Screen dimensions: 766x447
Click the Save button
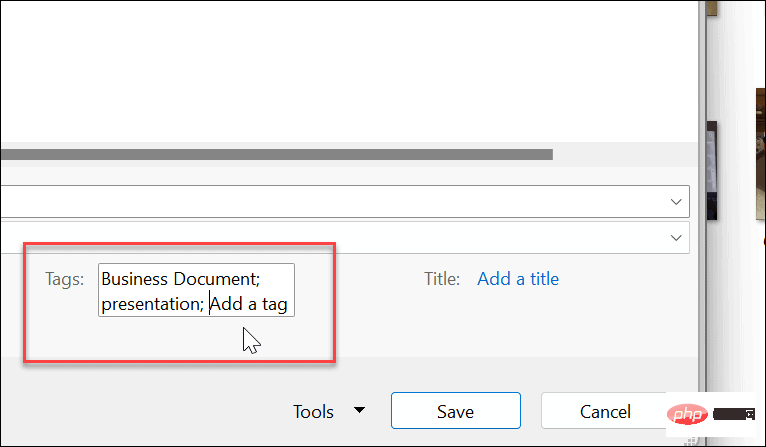pos(455,411)
